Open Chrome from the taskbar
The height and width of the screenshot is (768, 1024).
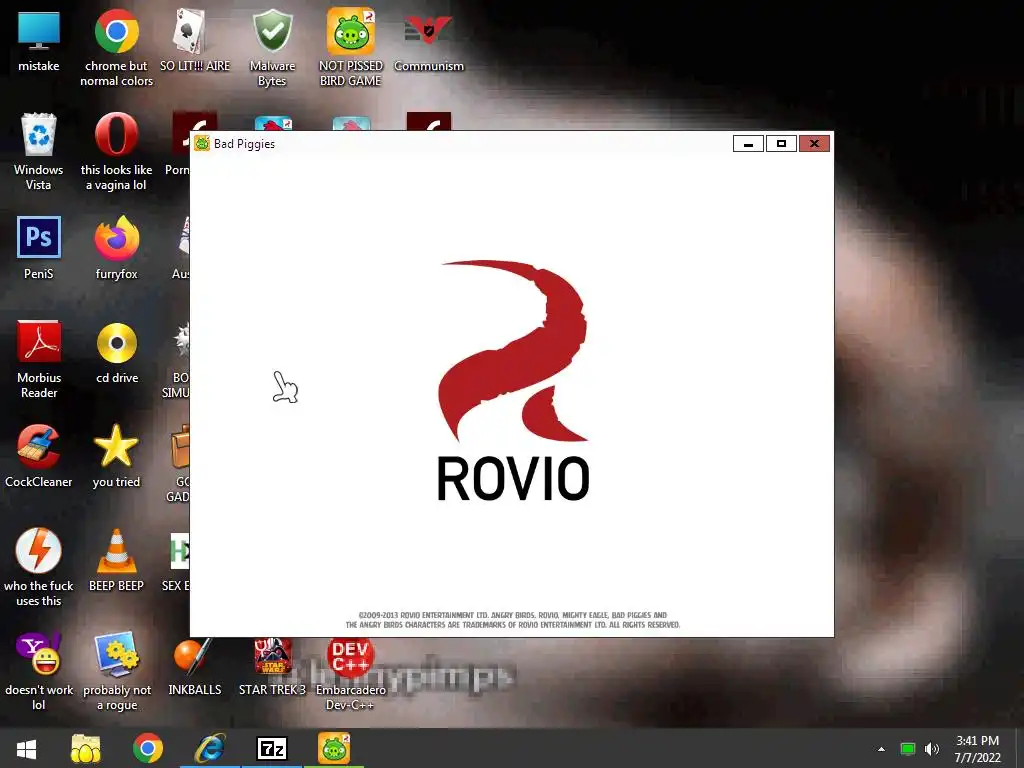(x=148, y=749)
